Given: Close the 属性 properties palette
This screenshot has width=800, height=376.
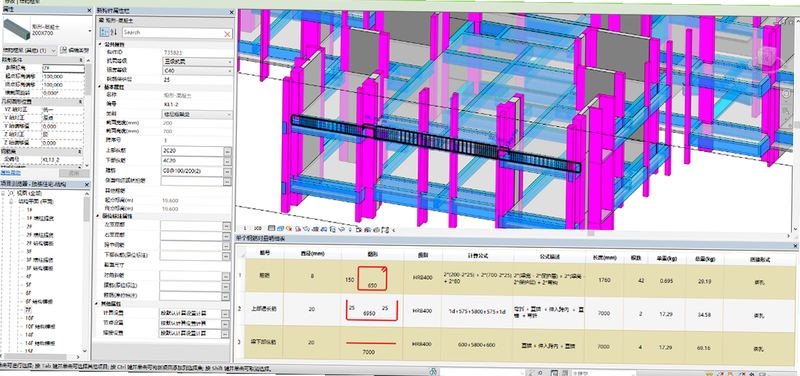Looking at the screenshot, I should tap(90, 10).
